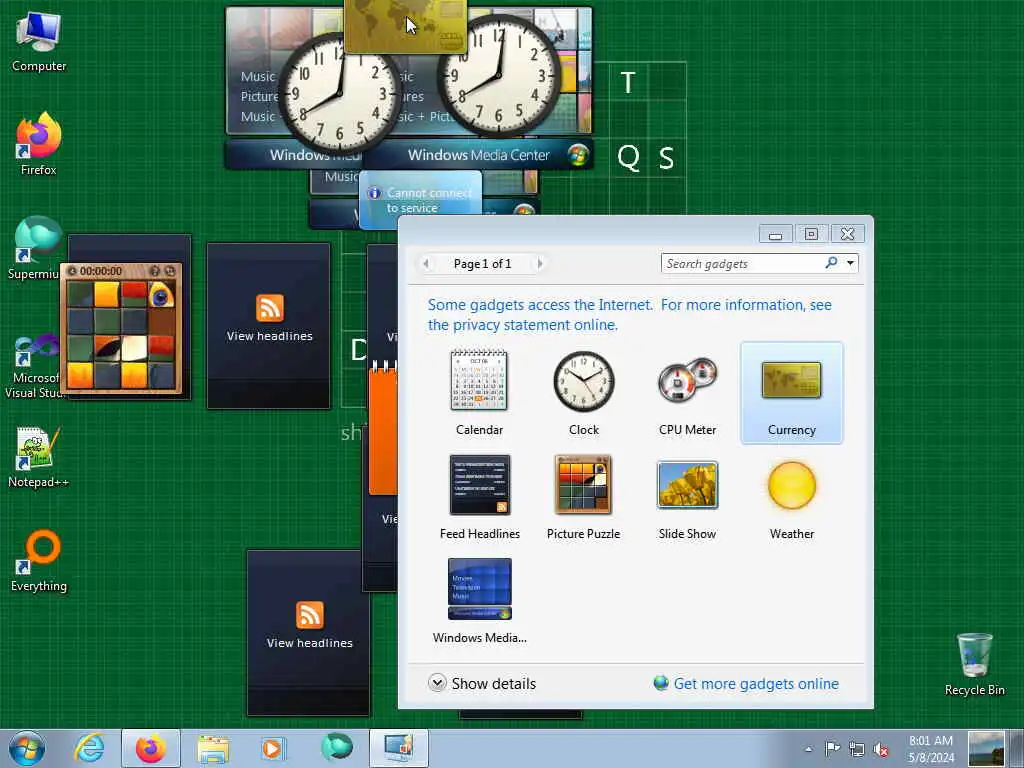
Task: Open the taskbar clock showing 8:01 AM
Action: (x=931, y=749)
